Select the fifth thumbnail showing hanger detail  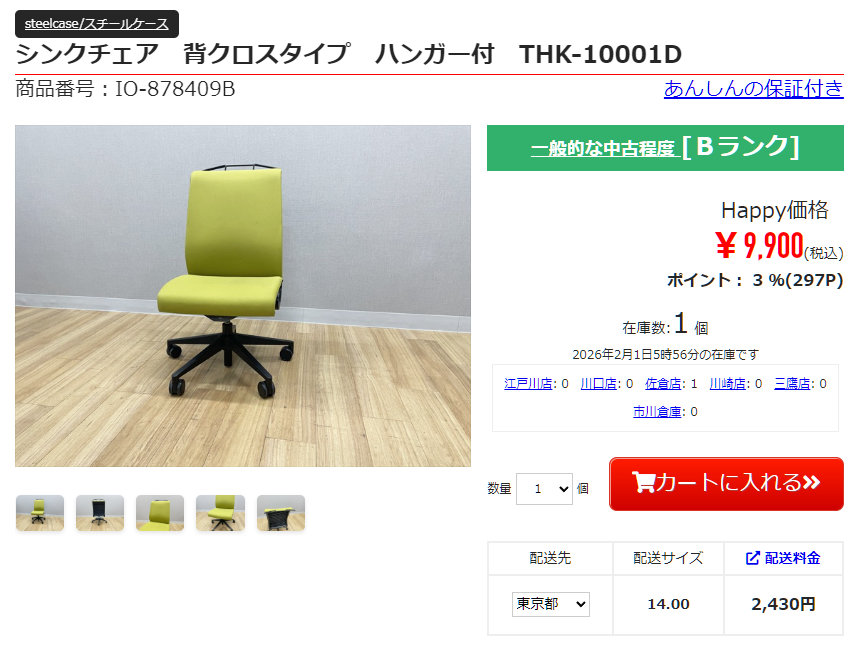[x=281, y=513]
